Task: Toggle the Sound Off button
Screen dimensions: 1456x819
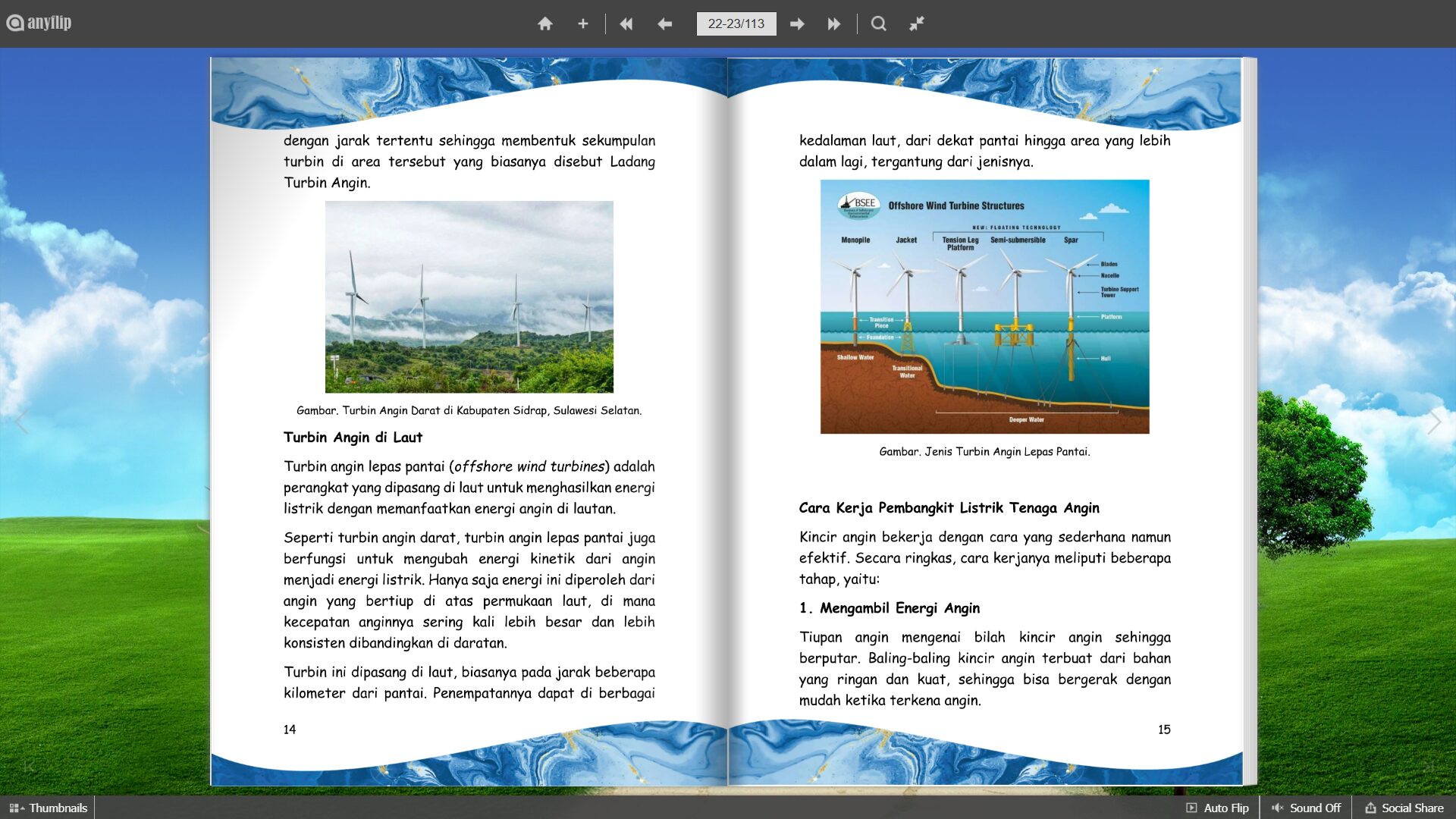Action: pos(1306,808)
